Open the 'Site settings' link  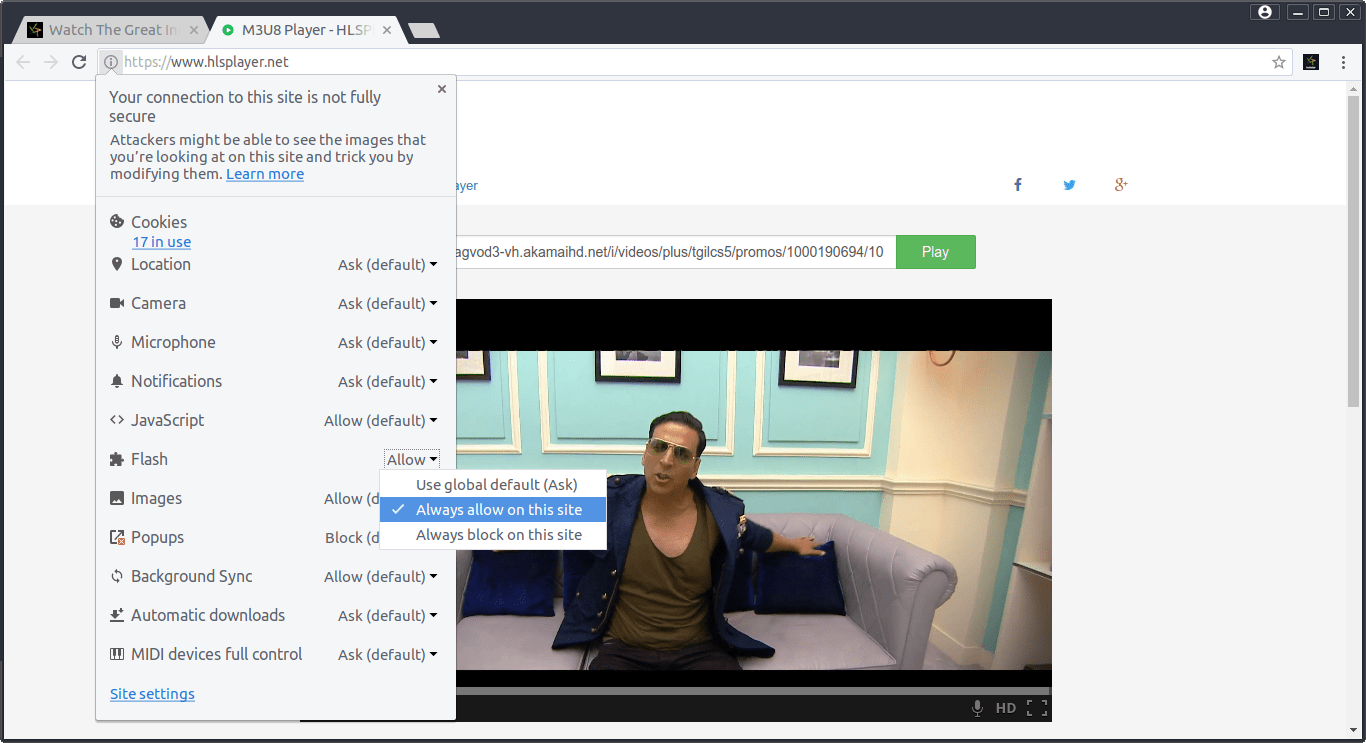pos(152,694)
